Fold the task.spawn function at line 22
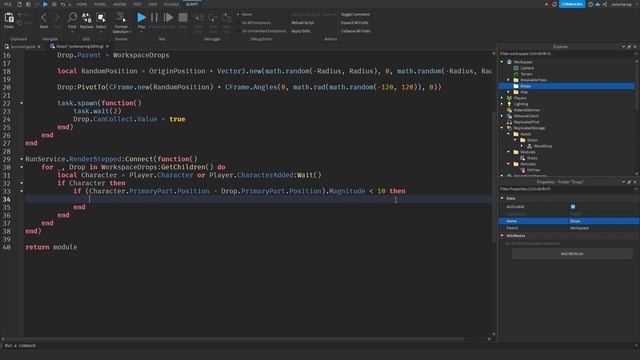 (22, 103)
